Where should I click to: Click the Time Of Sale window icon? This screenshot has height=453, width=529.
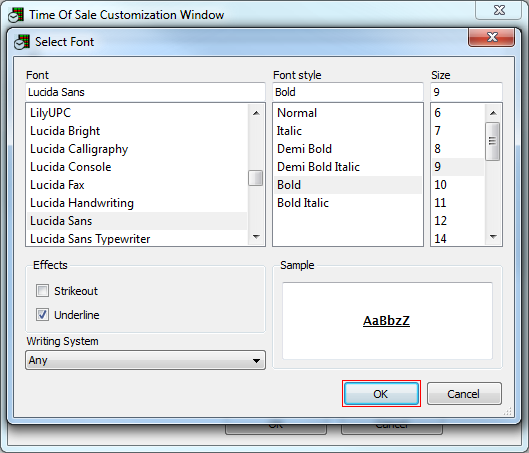point(16,15)
